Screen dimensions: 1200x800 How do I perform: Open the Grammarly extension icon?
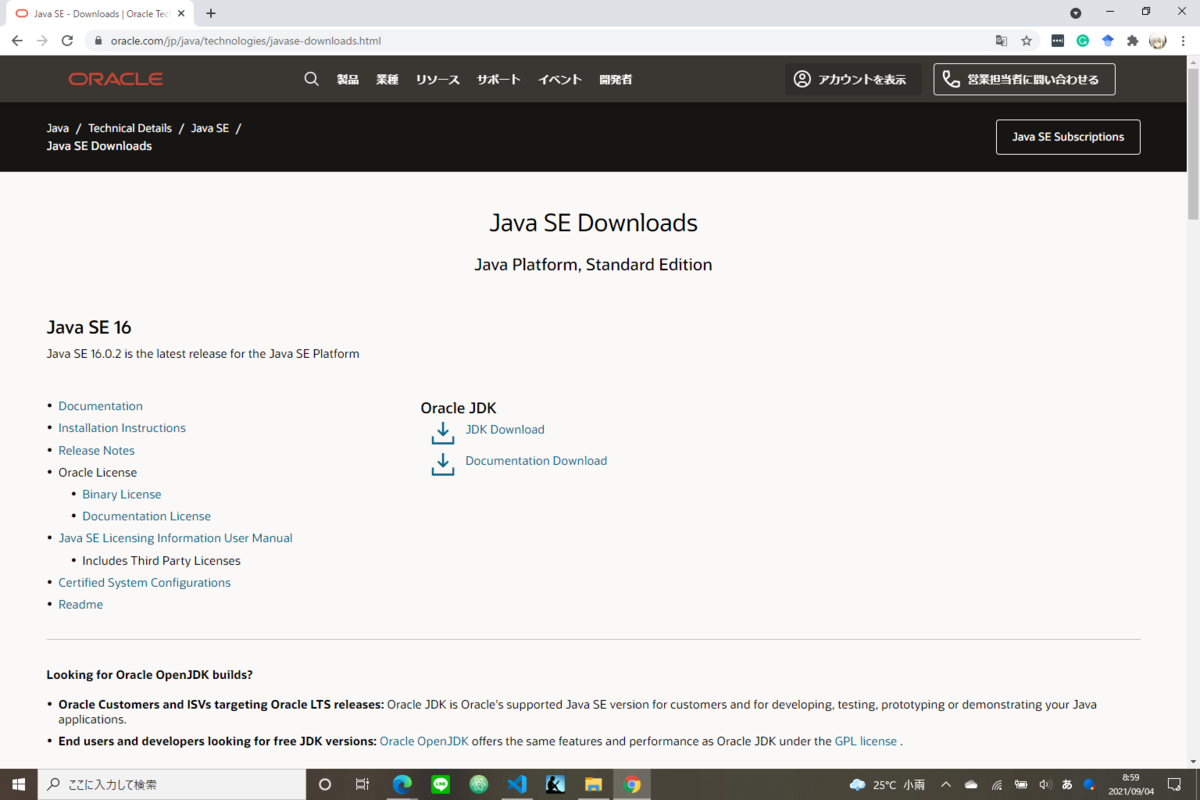tap(1083, 41)
